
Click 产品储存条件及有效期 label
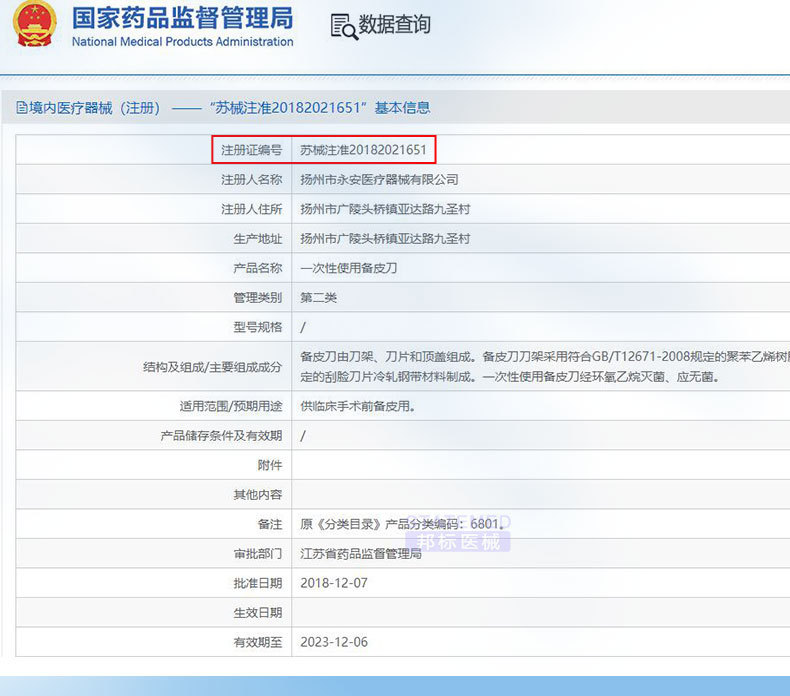(221, 436)
